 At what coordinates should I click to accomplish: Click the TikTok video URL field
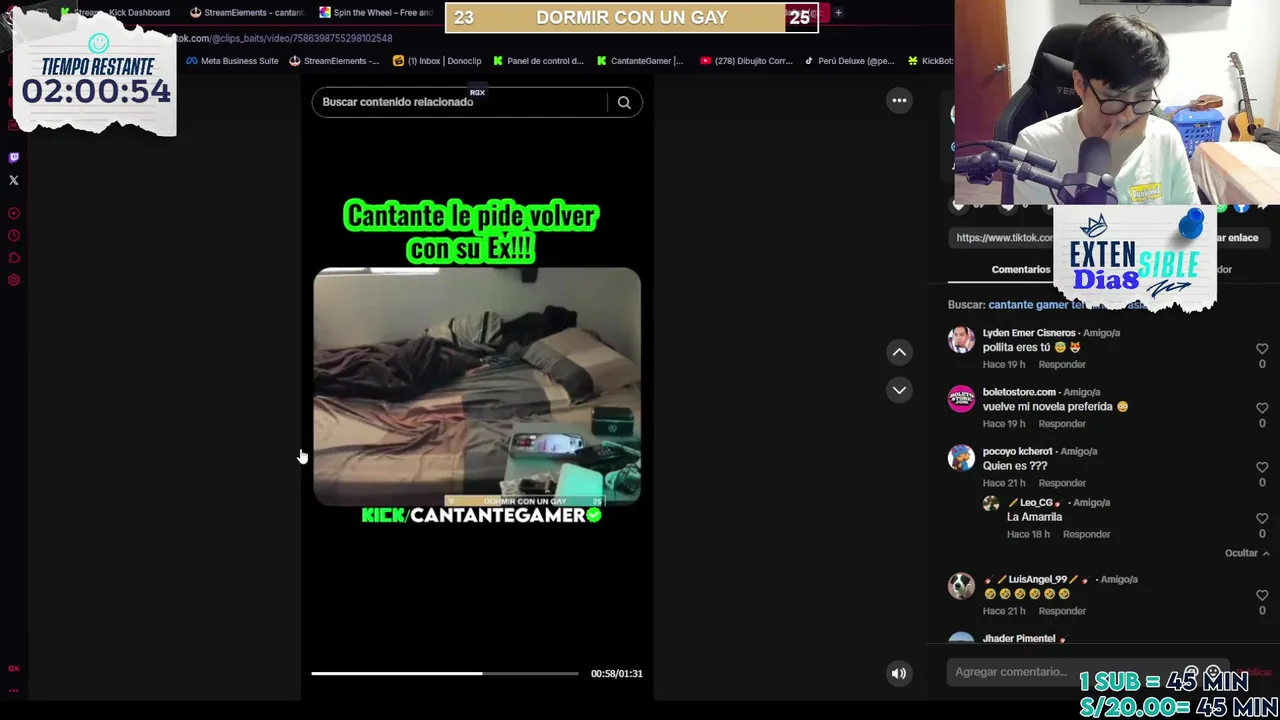1003,238
